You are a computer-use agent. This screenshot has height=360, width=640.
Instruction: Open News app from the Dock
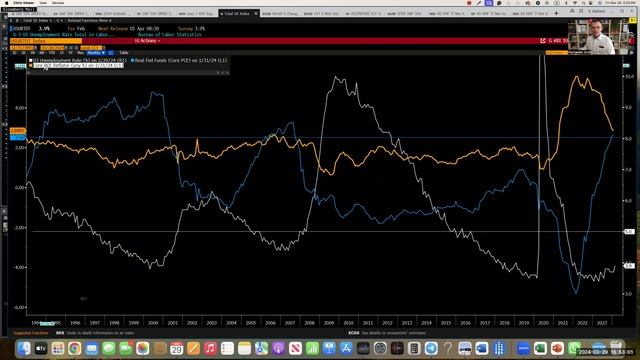click(x=295, y=348)
